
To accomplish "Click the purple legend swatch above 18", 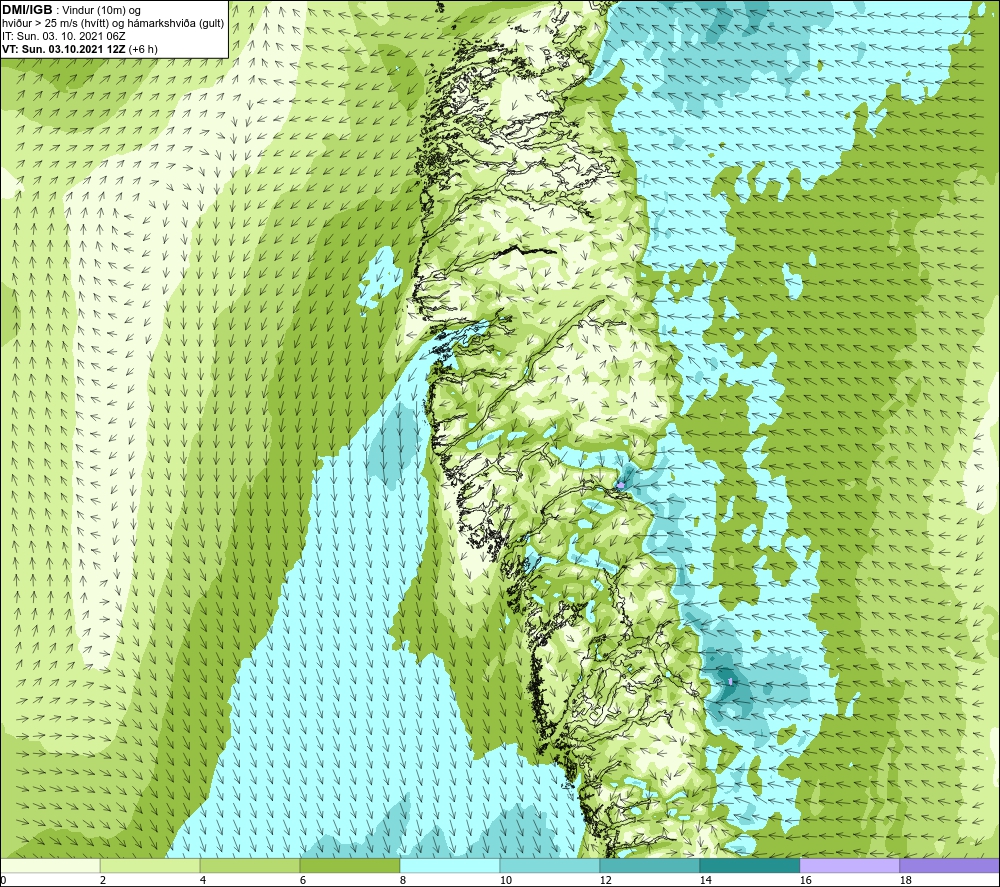I will click(949, 865).
